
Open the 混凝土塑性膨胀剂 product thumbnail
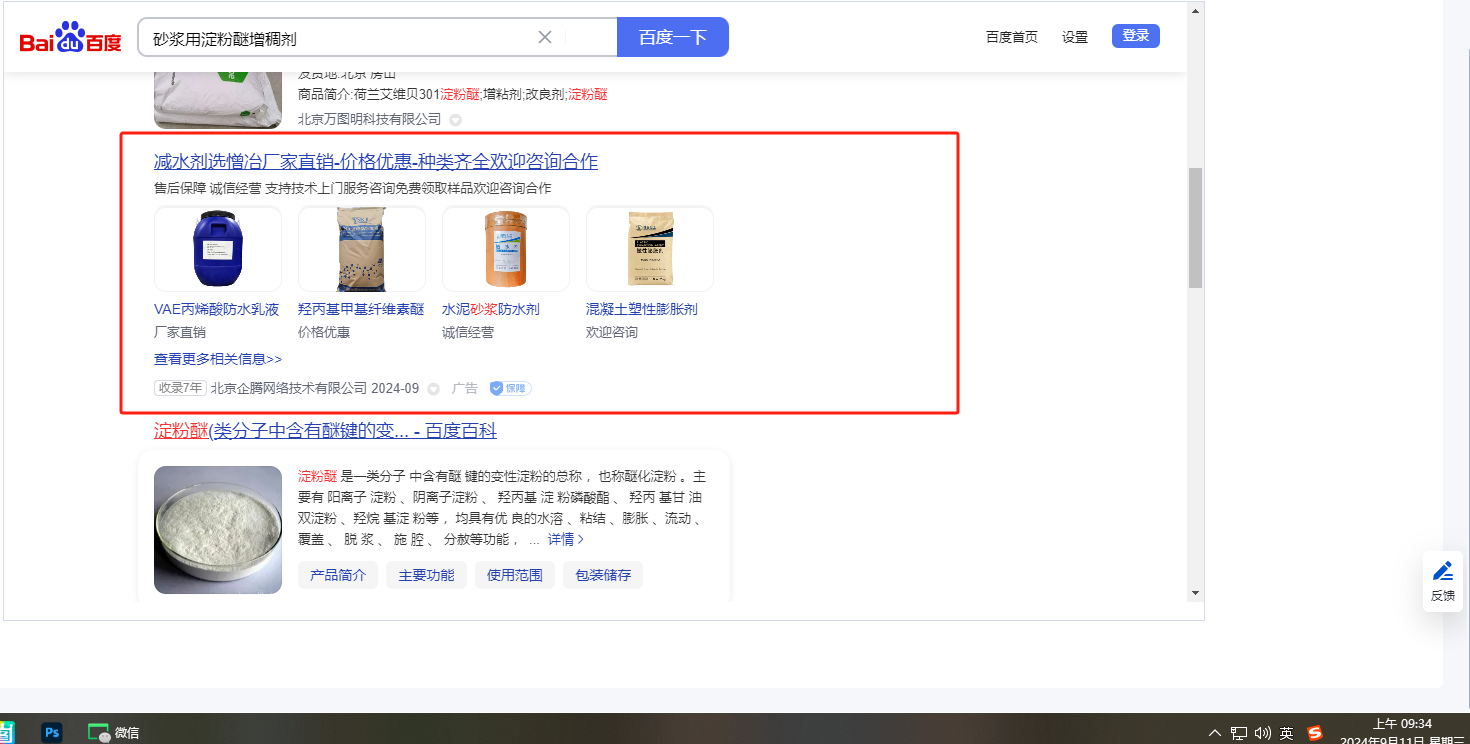tap(650, 249)
